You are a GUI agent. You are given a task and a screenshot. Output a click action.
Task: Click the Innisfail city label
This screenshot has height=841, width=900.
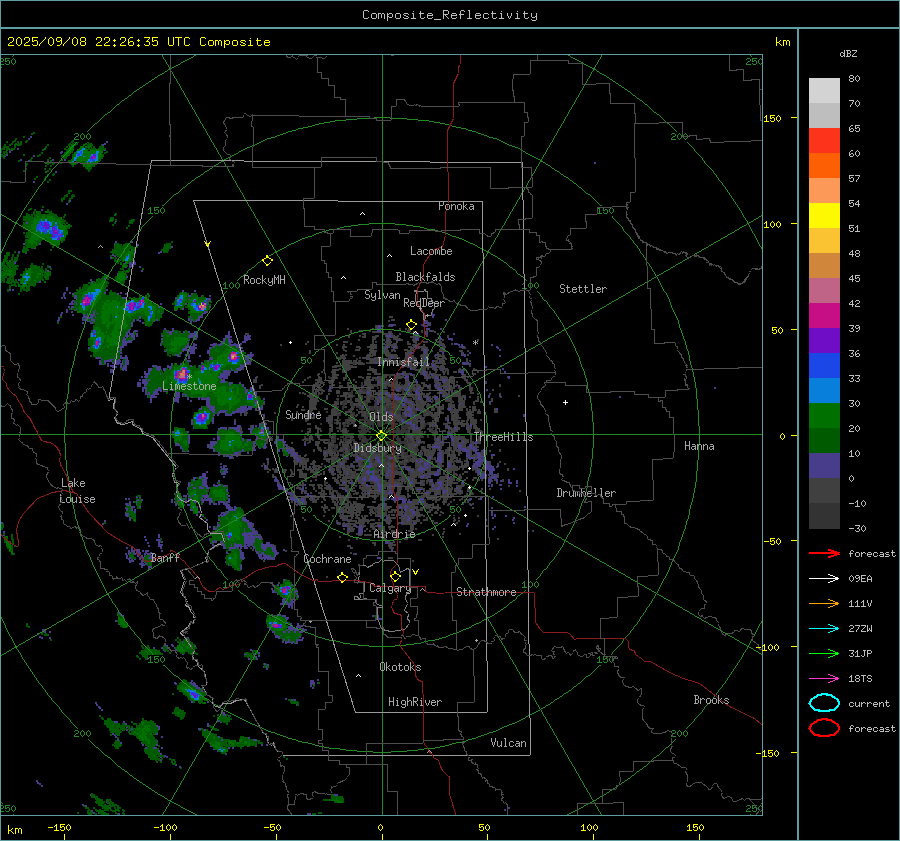tap(403, 362)
